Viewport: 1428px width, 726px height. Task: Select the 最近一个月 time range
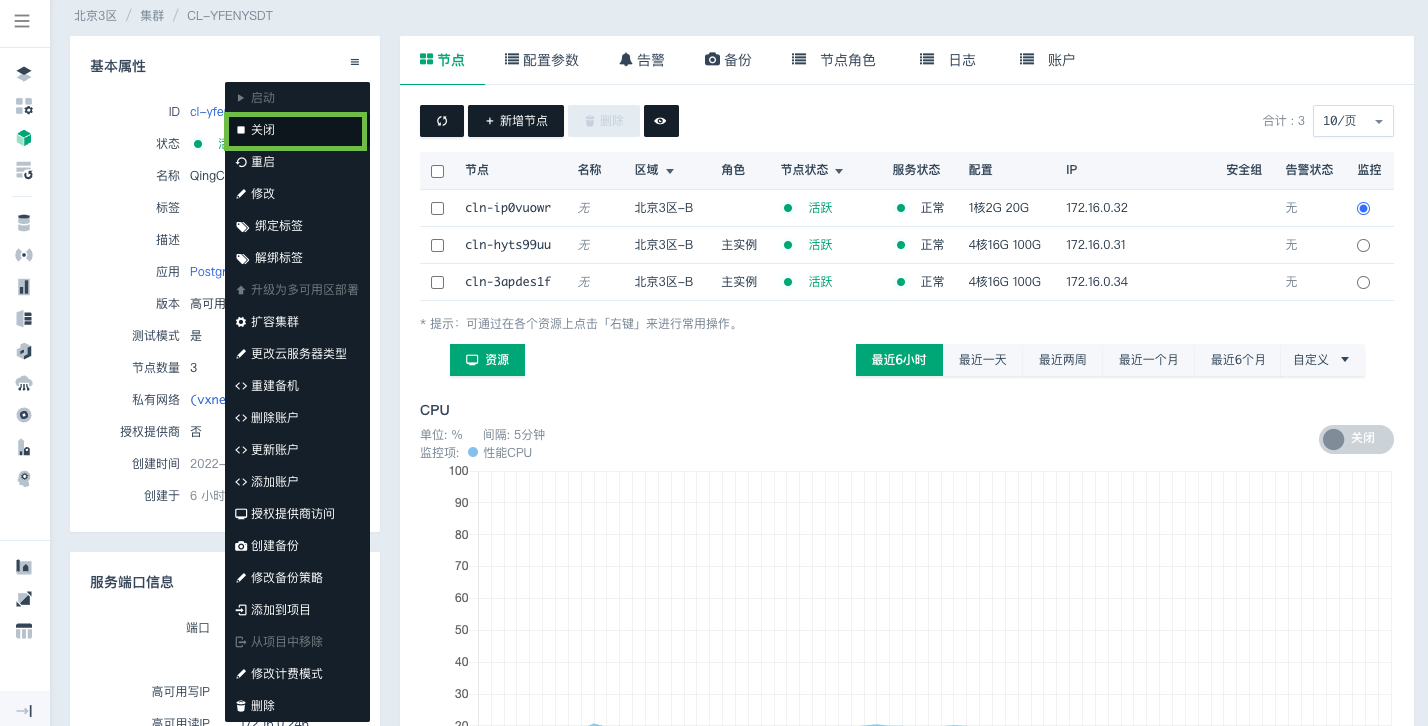pos(1149,360)
